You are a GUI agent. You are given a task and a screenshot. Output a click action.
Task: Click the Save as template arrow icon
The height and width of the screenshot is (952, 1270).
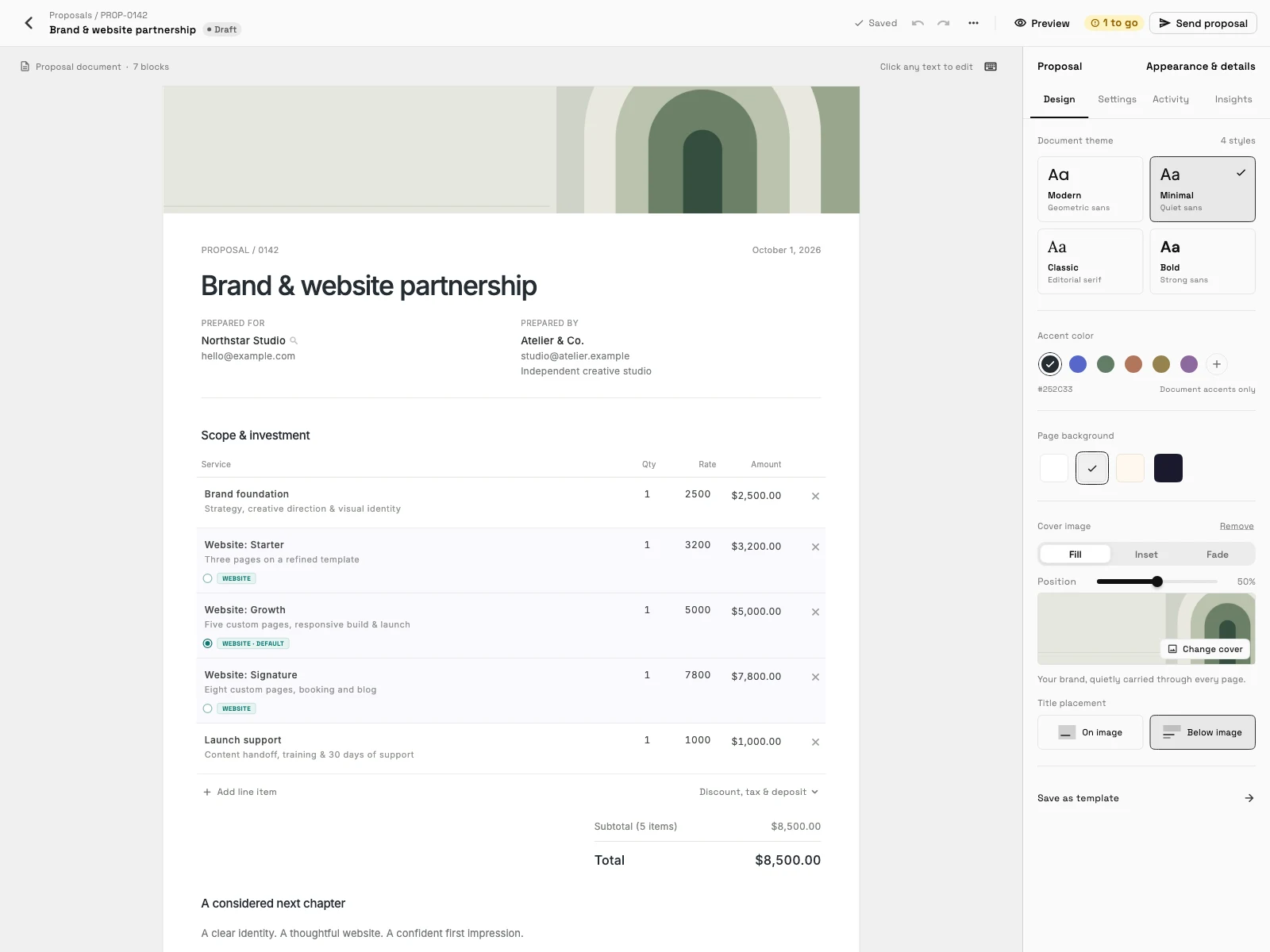(x=1249, y=798)
